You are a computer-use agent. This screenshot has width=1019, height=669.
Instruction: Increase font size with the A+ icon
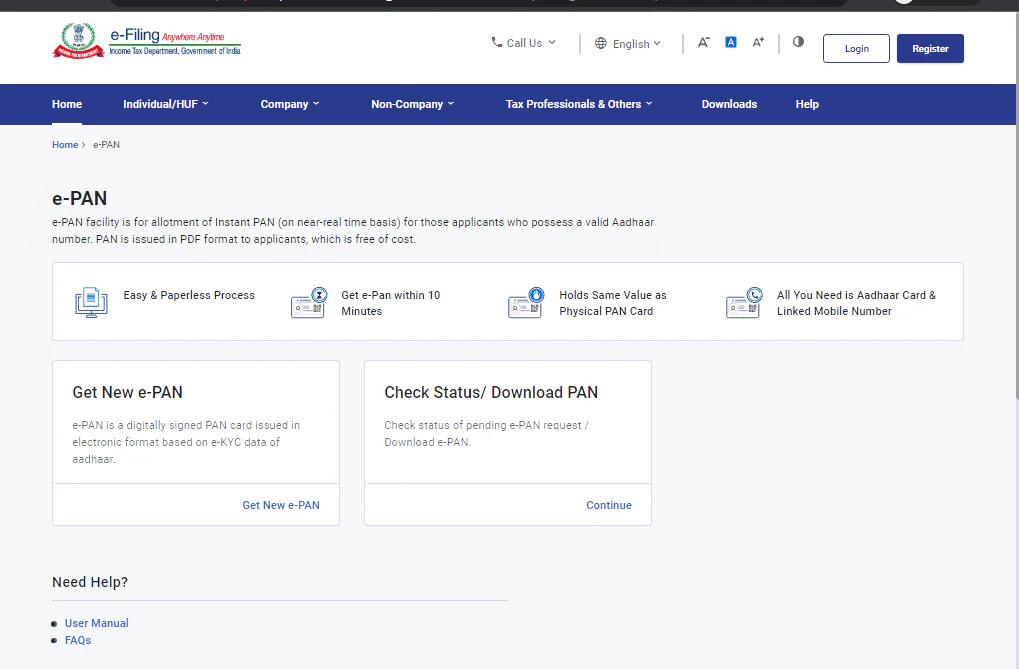pyautogui.click(x=758, y=42)
